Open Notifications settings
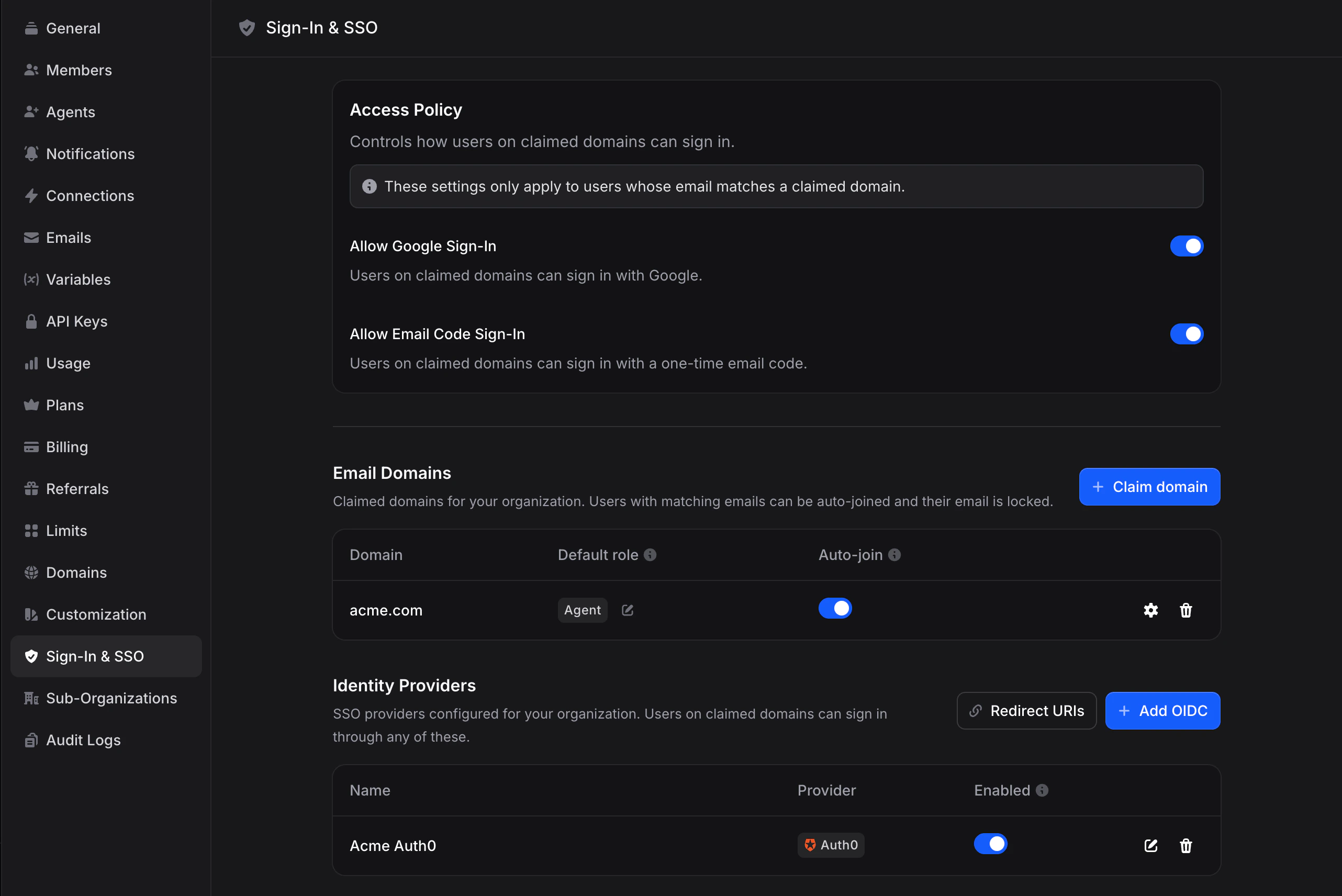This screenshot has height=896, width=1342. [x=90, y=154]
